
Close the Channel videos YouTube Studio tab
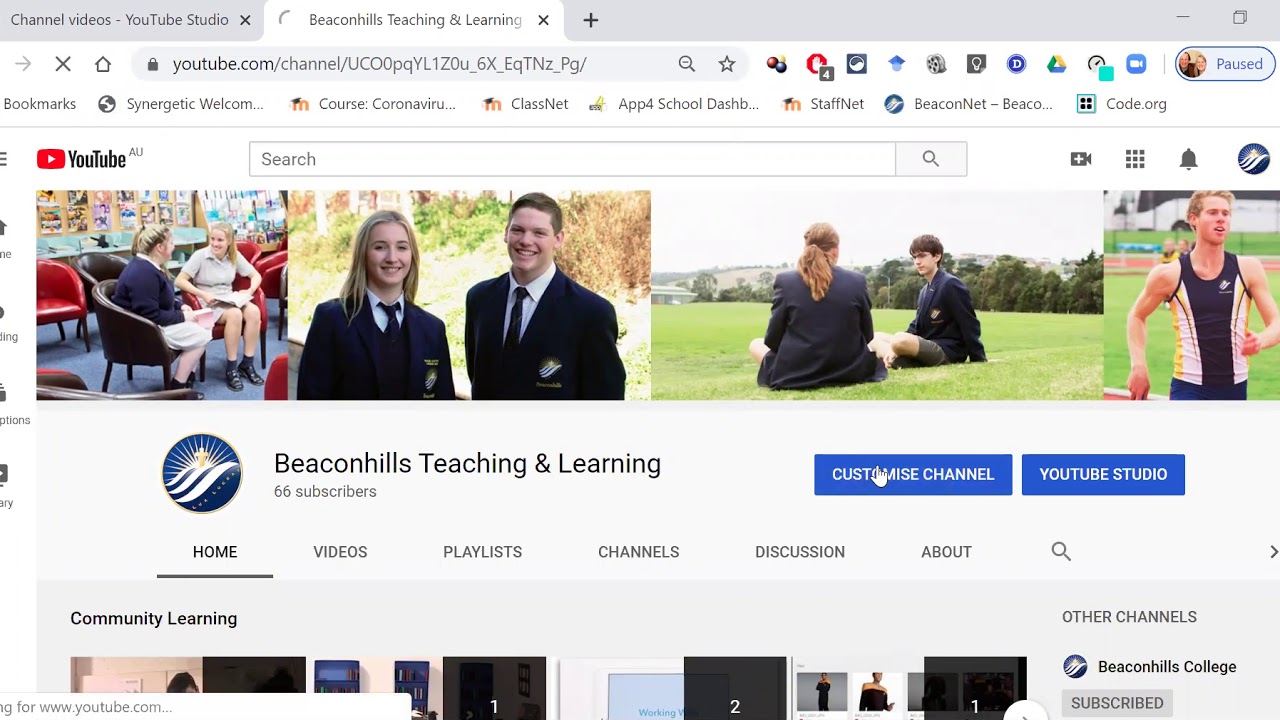pyautogui.click(x=246, y=20)
